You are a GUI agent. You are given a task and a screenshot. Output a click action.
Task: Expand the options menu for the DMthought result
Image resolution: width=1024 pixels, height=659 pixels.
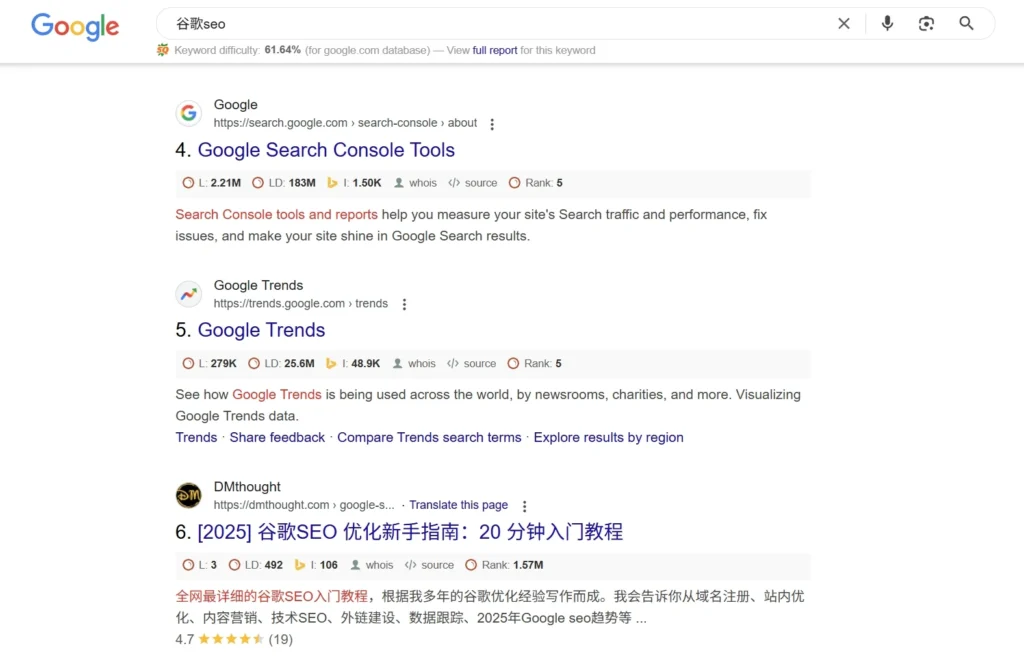click(x=525, y=506)
